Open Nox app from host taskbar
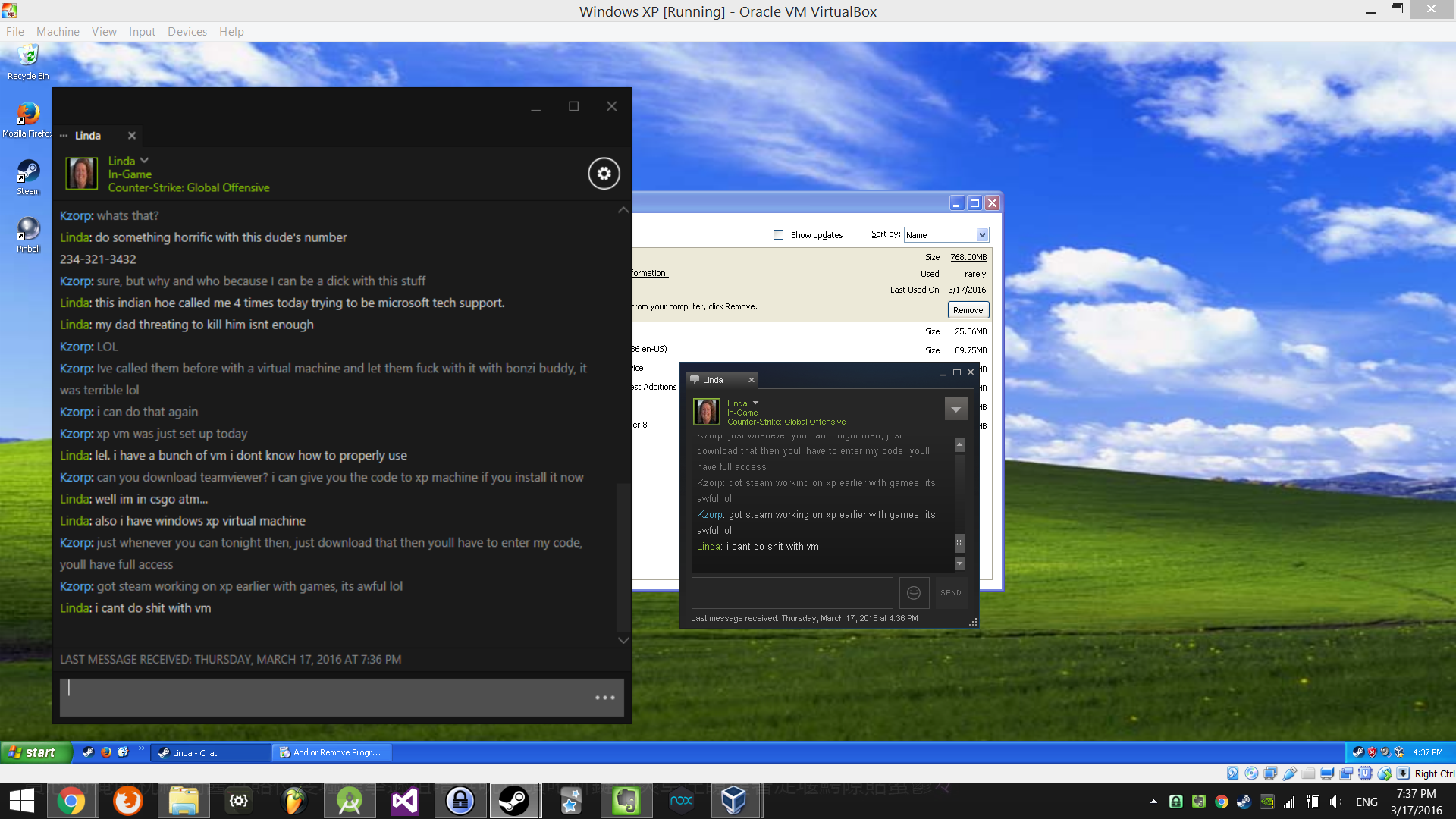 pyautogui.click(x=681, y=801)
